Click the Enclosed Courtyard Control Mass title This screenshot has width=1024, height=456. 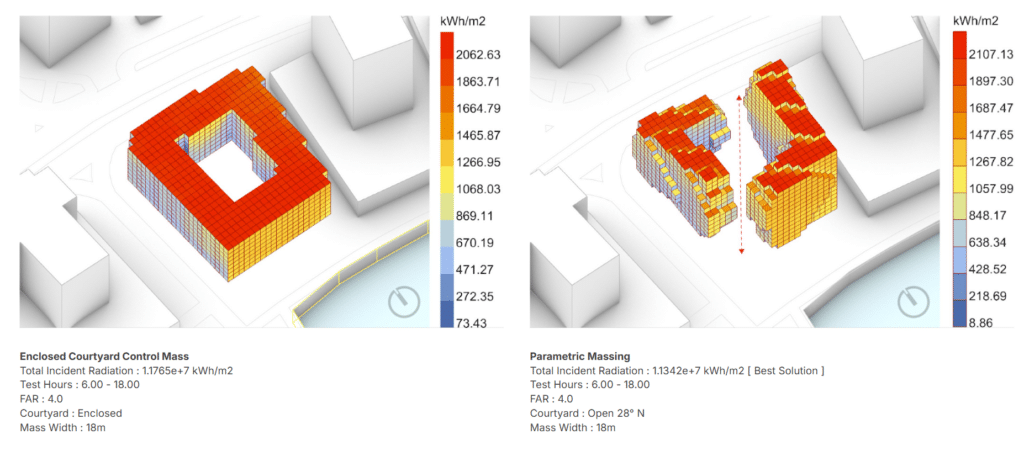[x=104, y=356]
